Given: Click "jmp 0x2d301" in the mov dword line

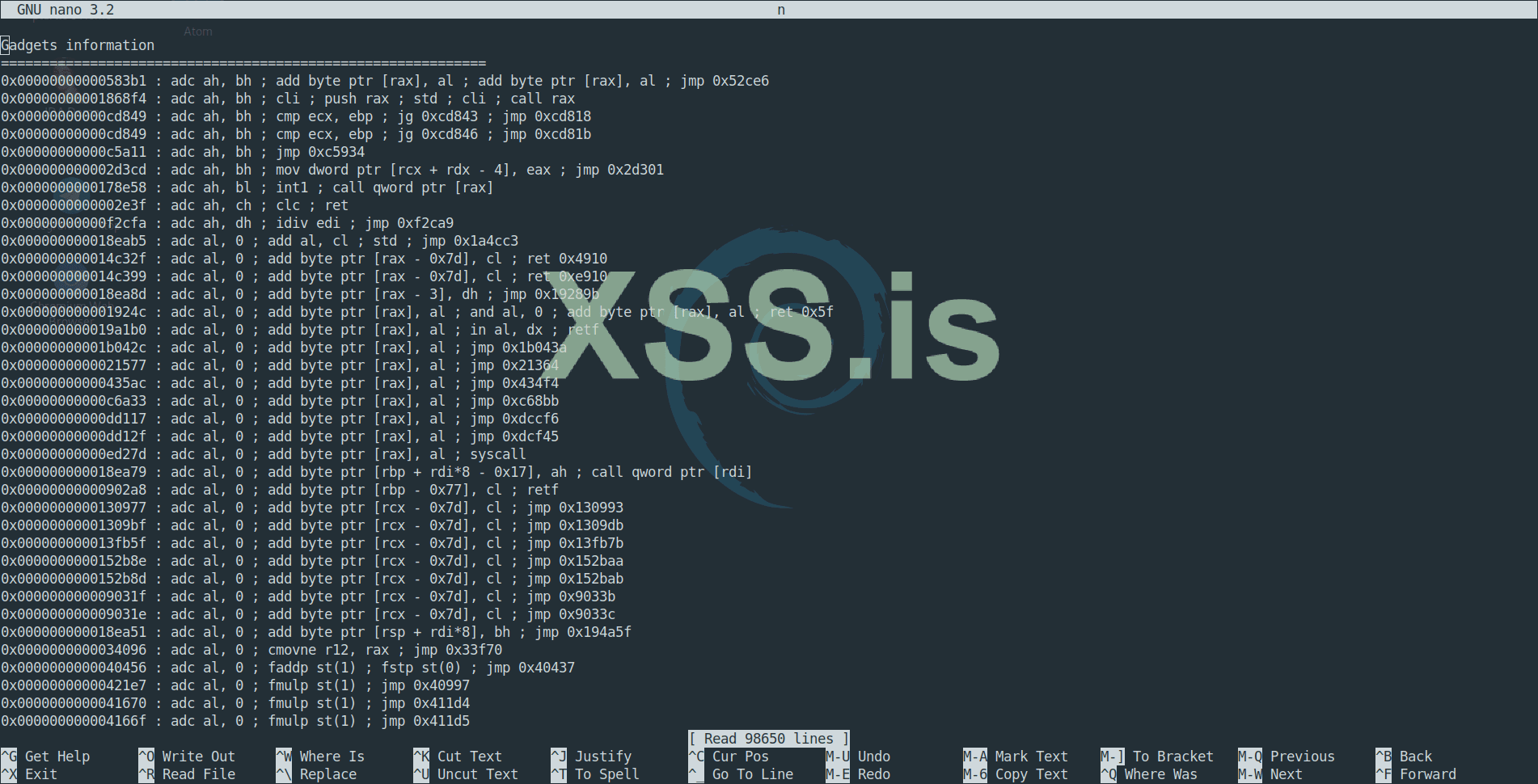Looking at the screenshot, I should [x=619, y=170].
